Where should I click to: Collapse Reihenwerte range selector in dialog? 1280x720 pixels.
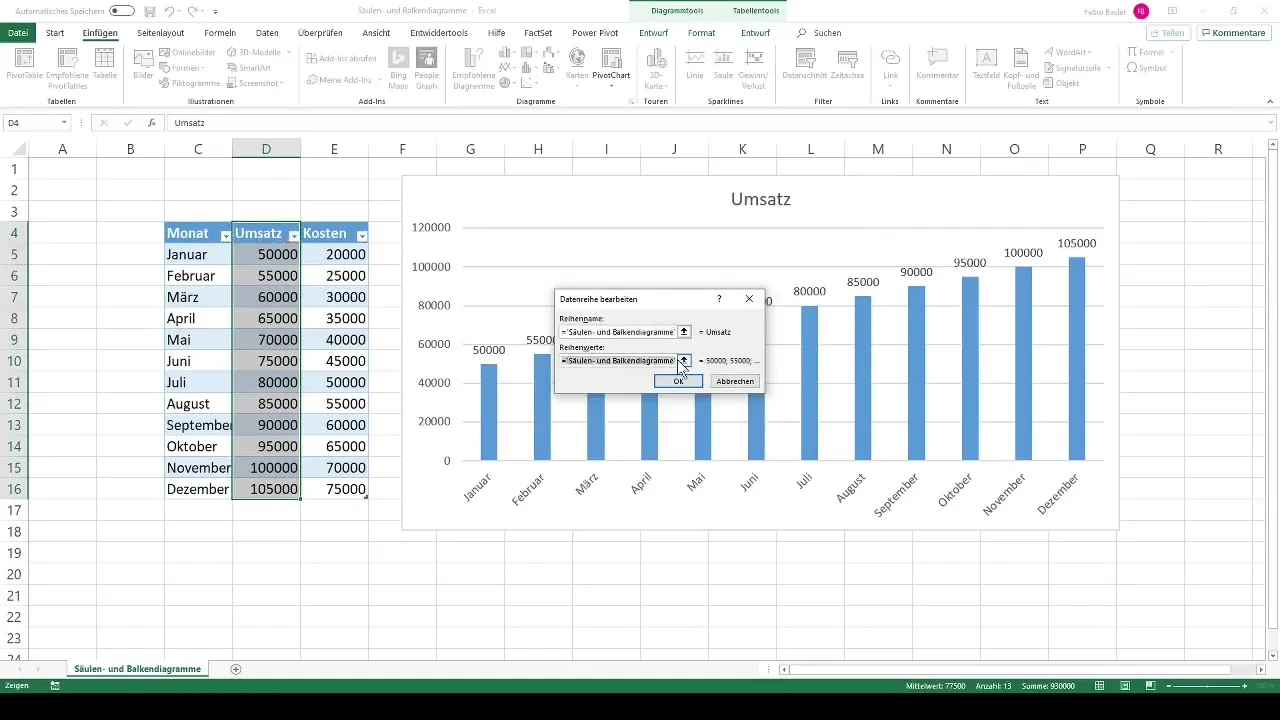pos(684,360)
